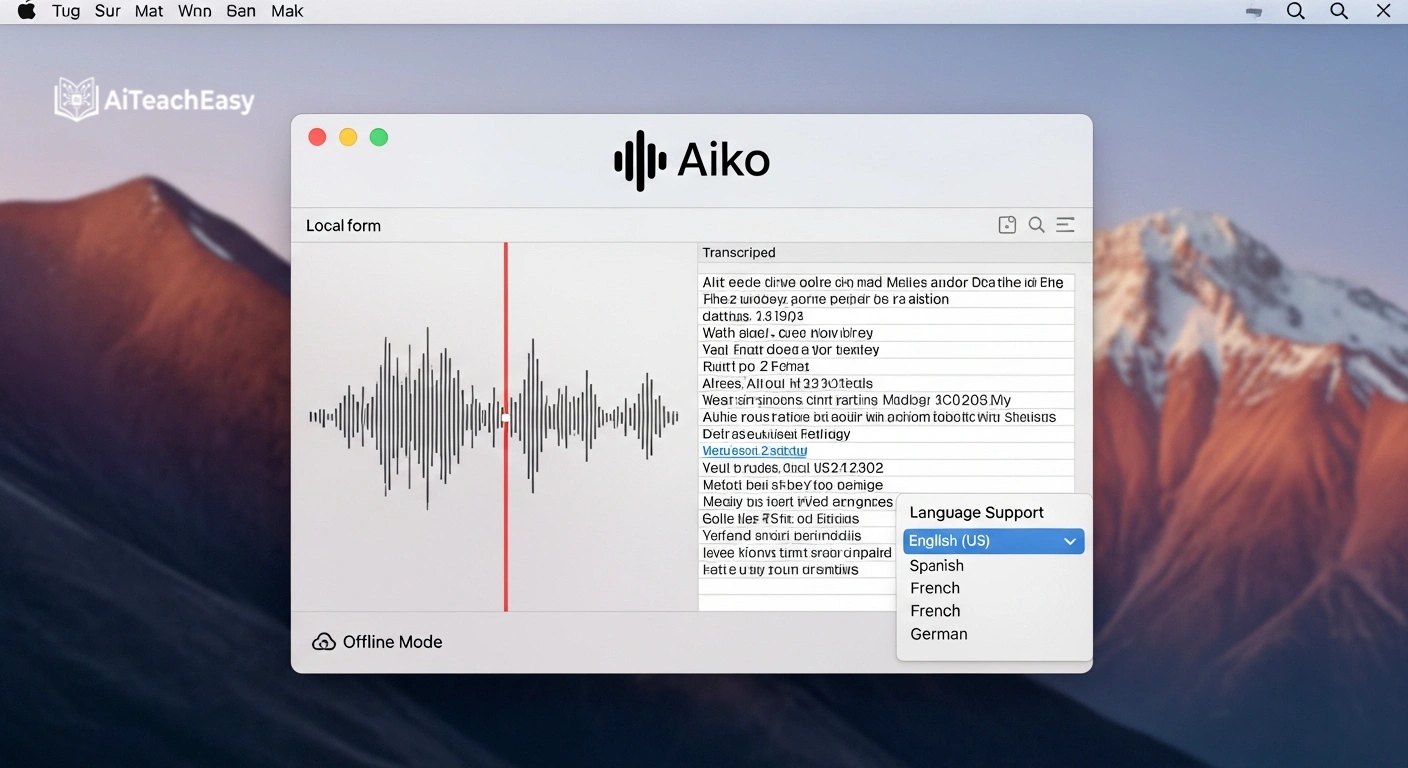Select the row beginning "Weatrsin sinoons"
Viewport: 1408px width, 768px height.
[x=886, y=400]
